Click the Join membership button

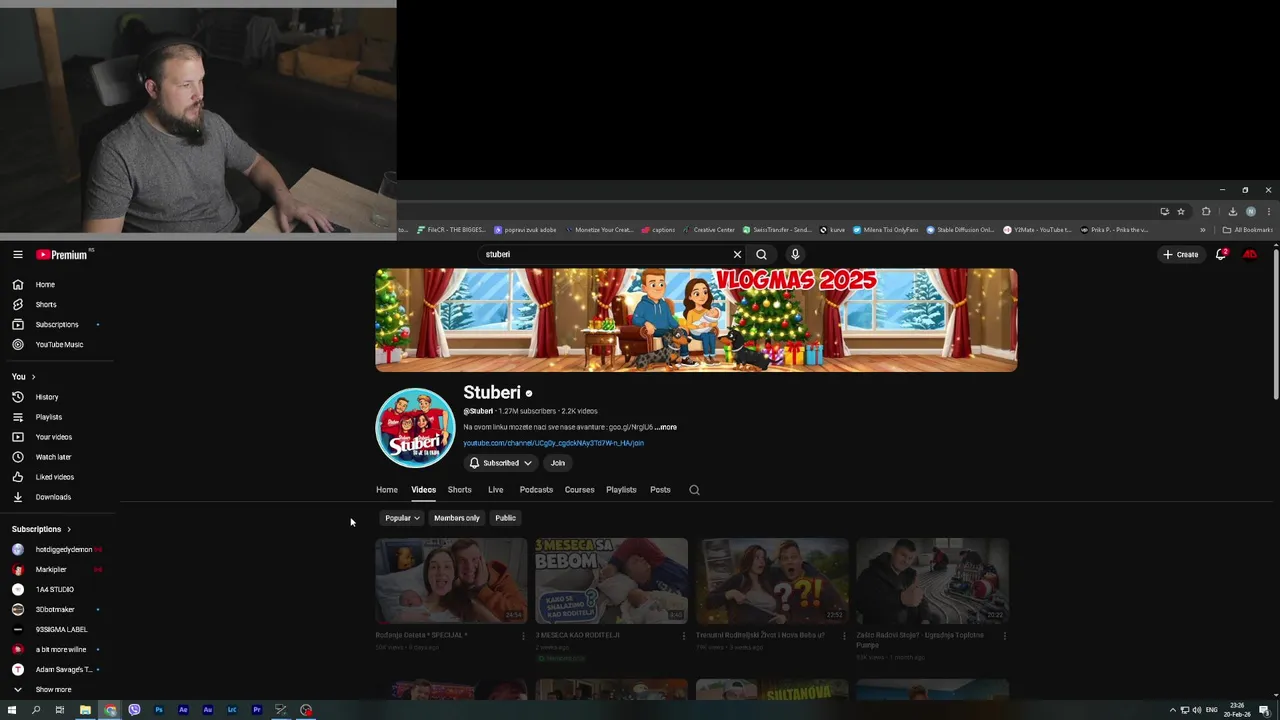click(558, 463)
